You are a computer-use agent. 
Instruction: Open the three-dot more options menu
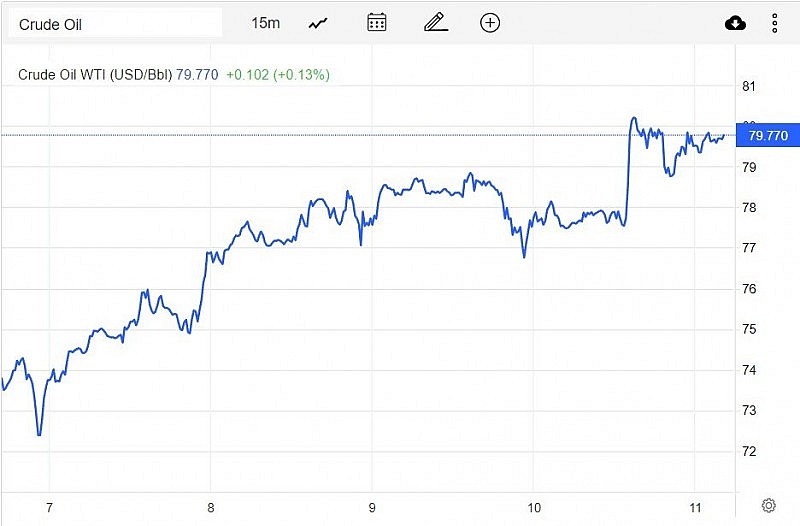[775, 23]
